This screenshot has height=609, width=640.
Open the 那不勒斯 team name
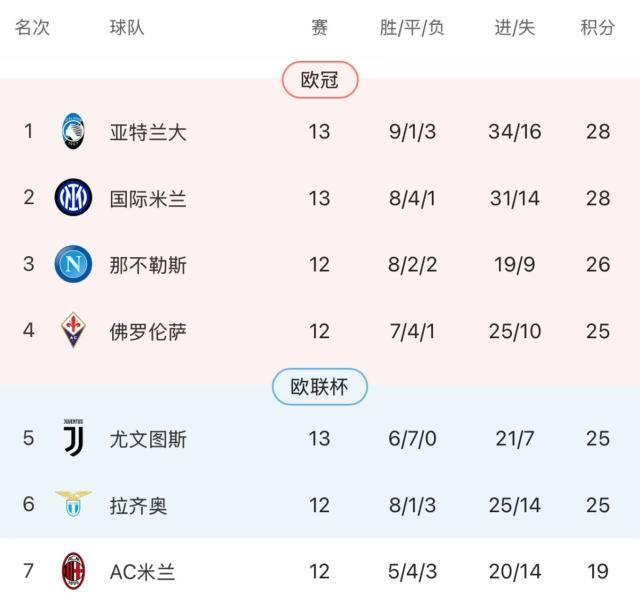(x=148, y=265)
